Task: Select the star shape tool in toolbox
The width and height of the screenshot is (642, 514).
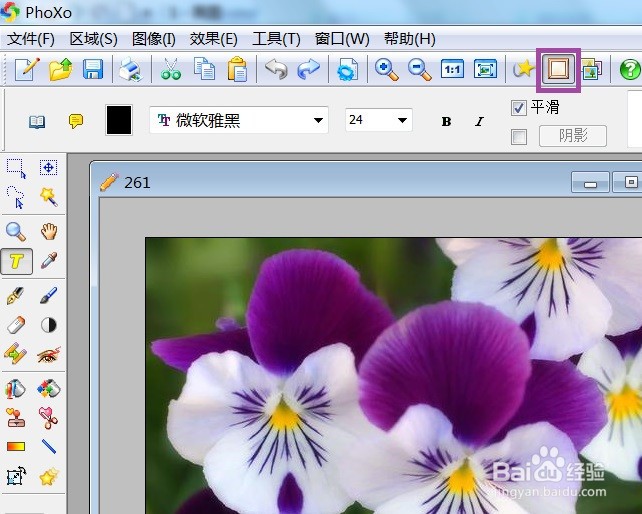Action: (x=48, y=476)
